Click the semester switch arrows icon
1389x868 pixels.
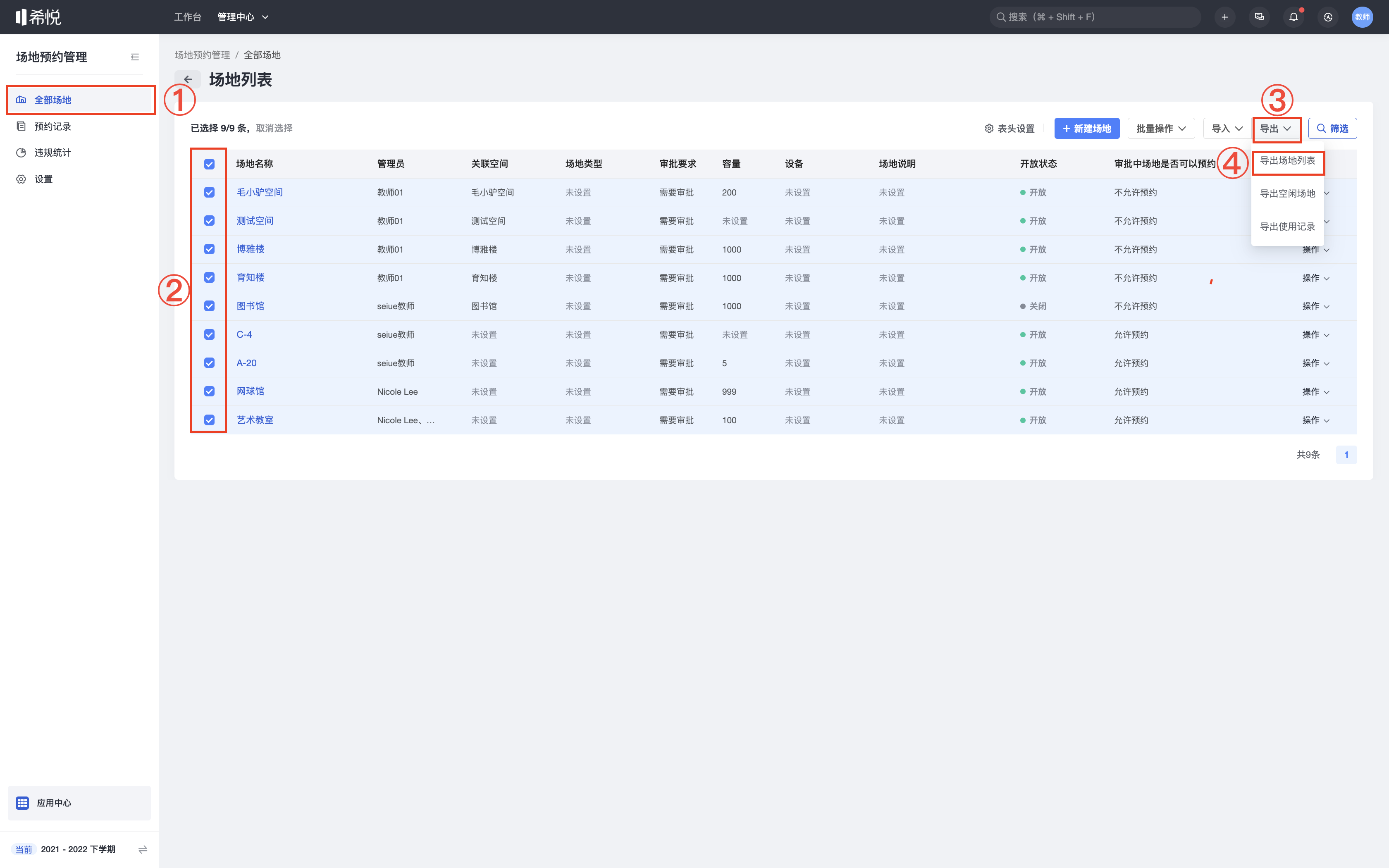click(143, 849)
